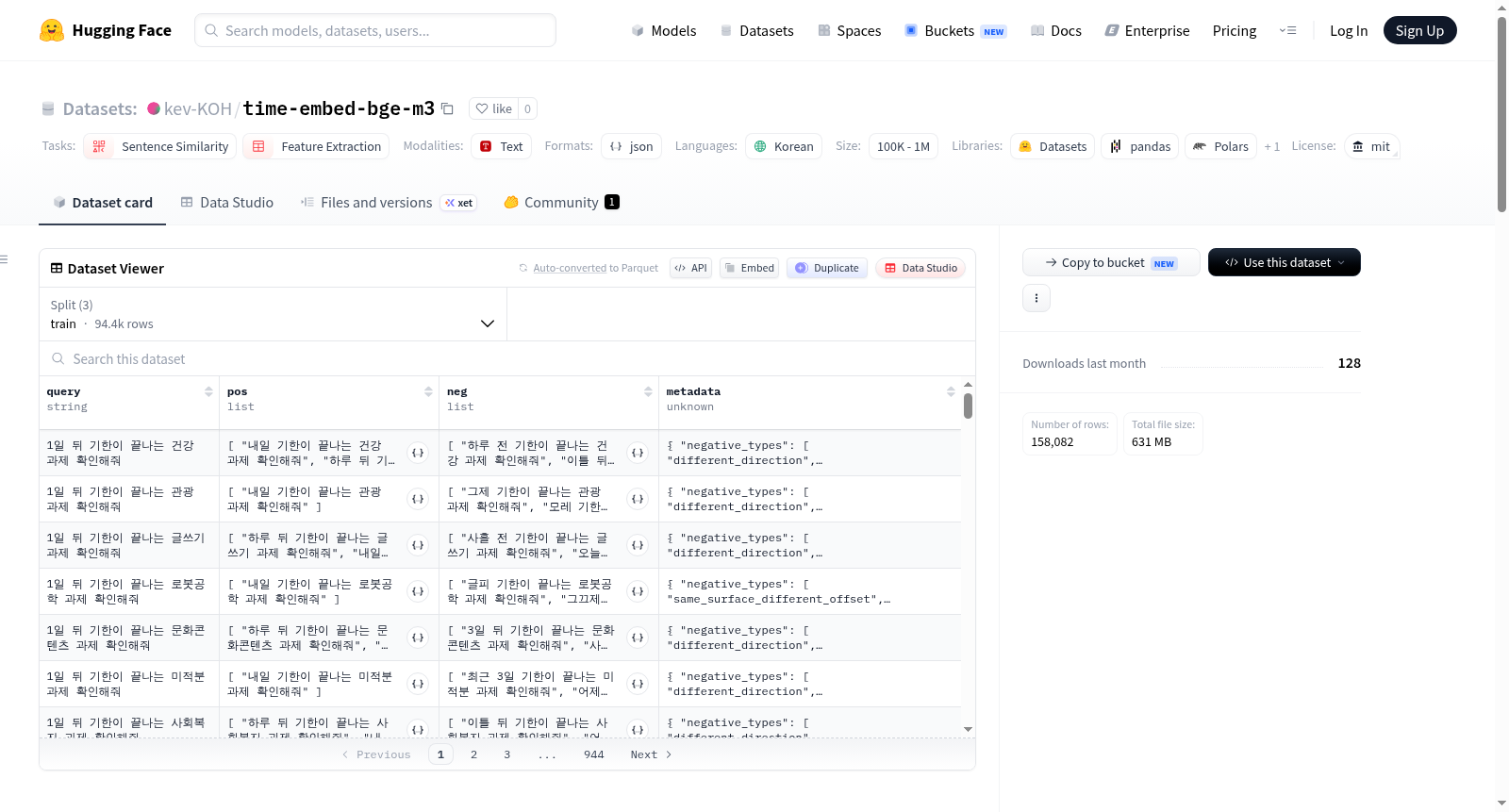
Task: Go to Datasets in the top navigation
Action: tap(756, 30)
